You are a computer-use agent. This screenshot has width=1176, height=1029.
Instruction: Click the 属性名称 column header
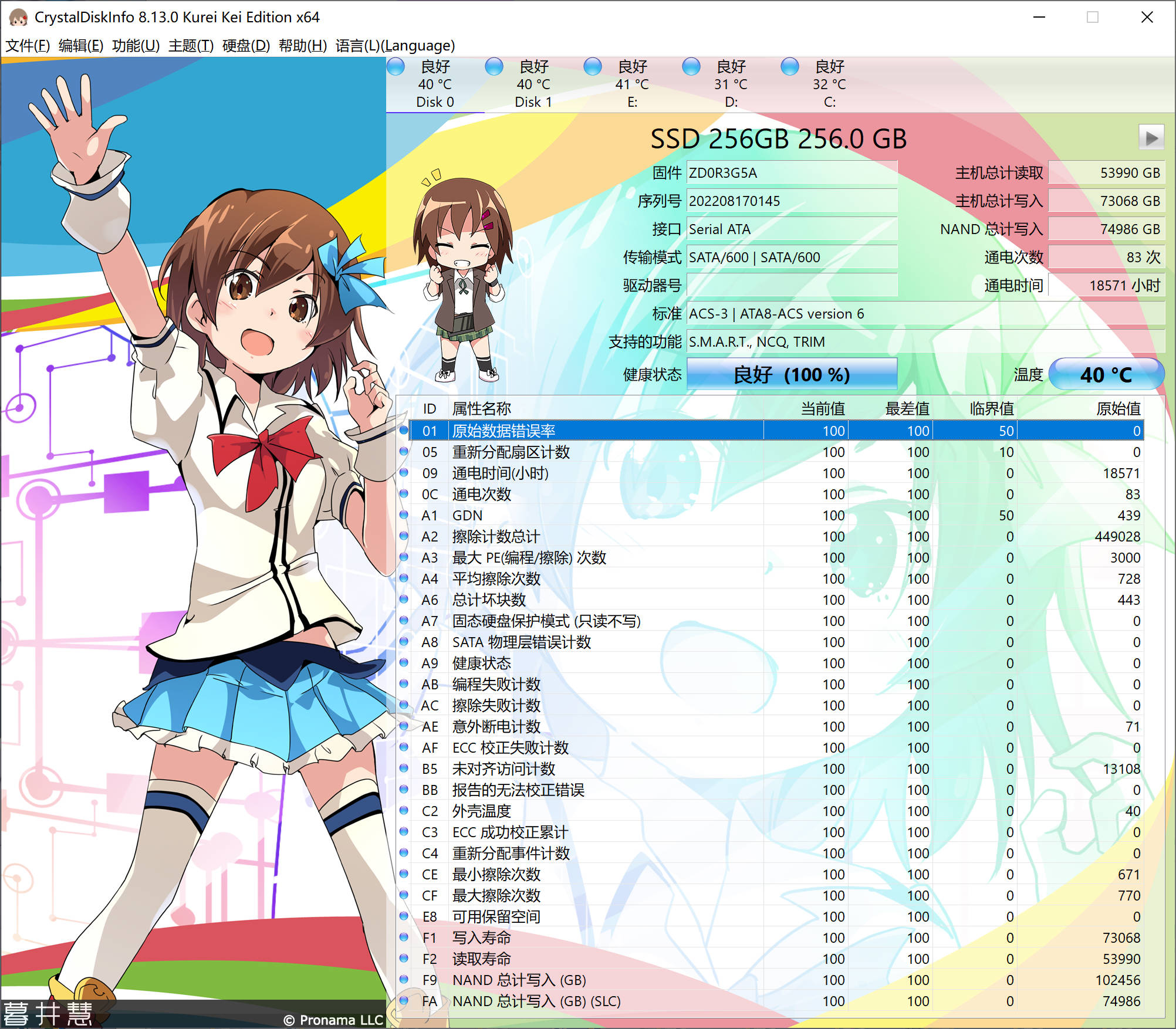(x=606, y=408)
